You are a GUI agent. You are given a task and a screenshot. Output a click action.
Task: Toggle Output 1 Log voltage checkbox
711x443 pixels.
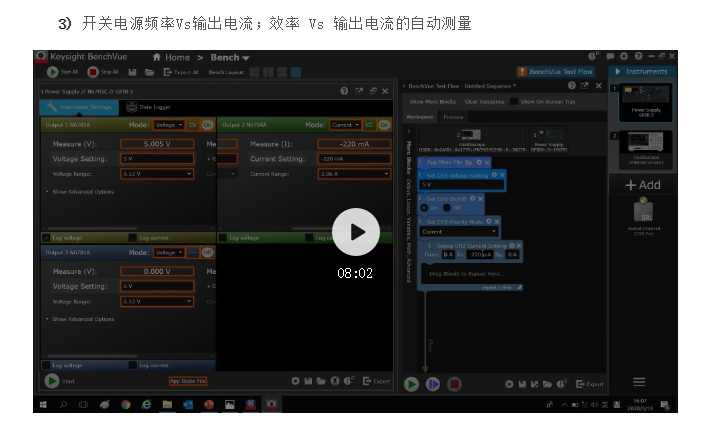46,238
